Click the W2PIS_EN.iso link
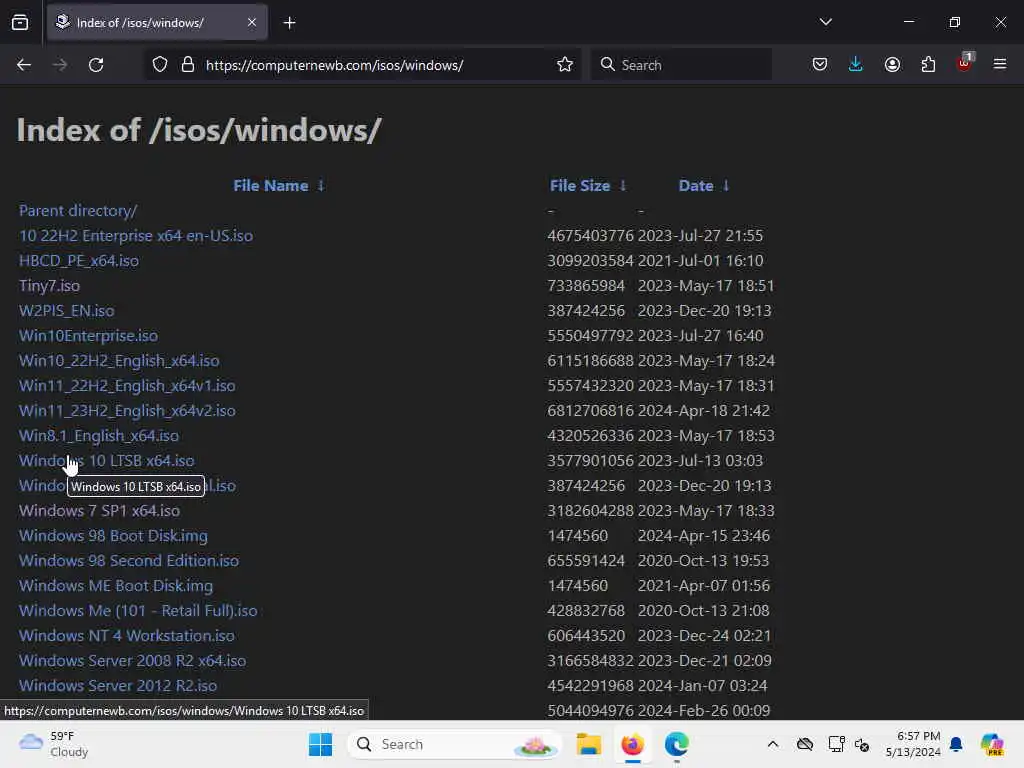 pyautogui.click(x=67, y=311)
